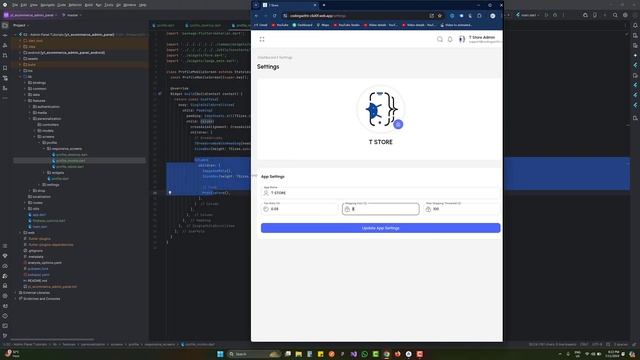Click the Windows Start button
The image size is (640, 360).
click(x=220, y=354)
